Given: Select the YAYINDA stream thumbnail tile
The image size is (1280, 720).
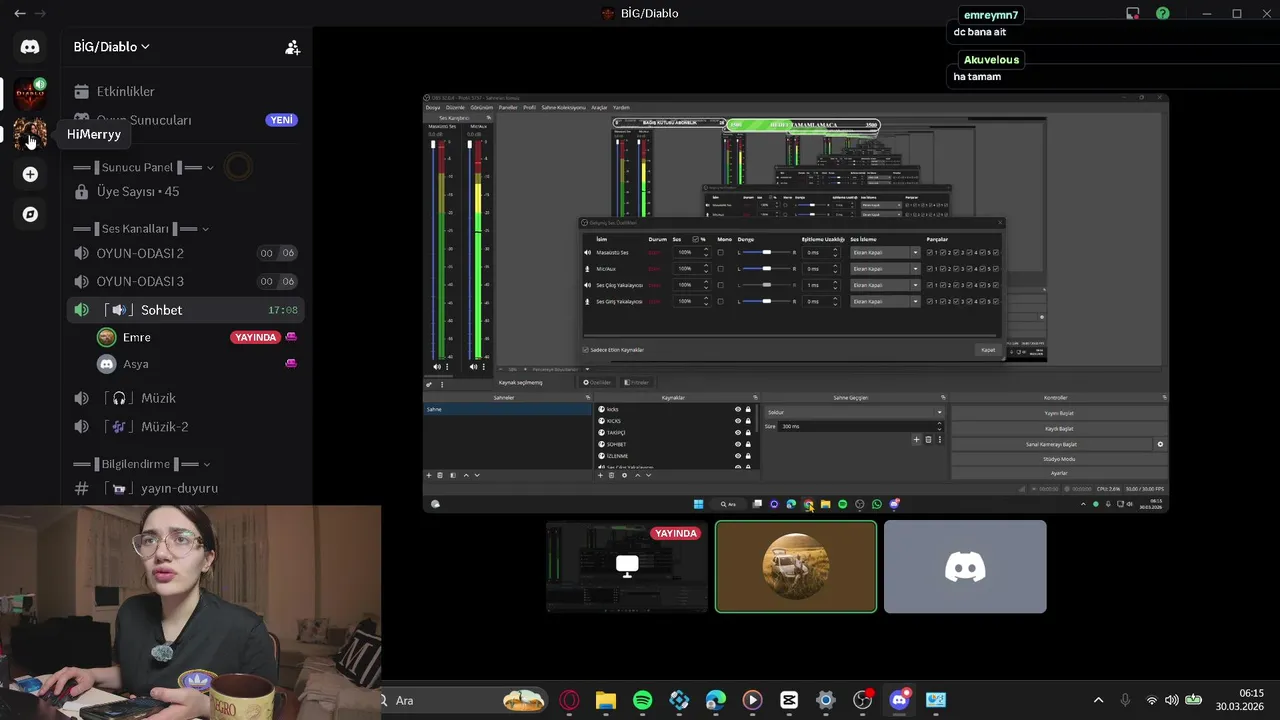Looking at the screenshot, I should 627,566.
